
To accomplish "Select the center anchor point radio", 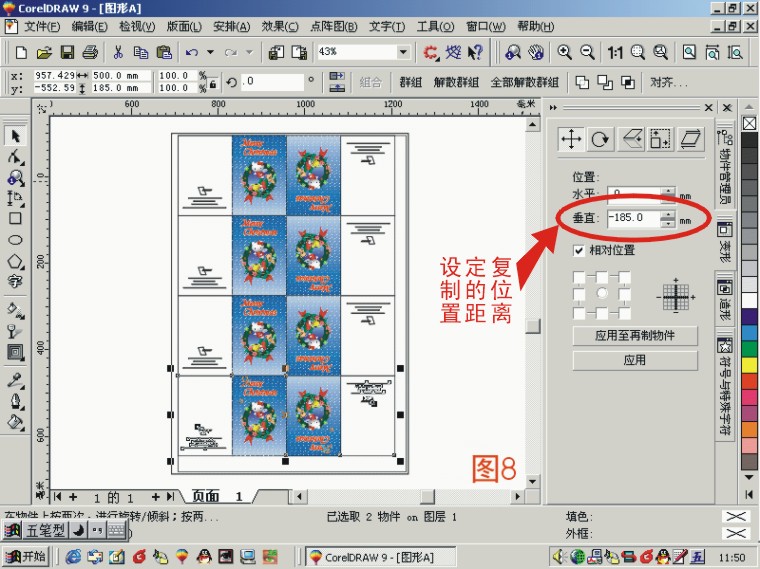I will 602,293.
